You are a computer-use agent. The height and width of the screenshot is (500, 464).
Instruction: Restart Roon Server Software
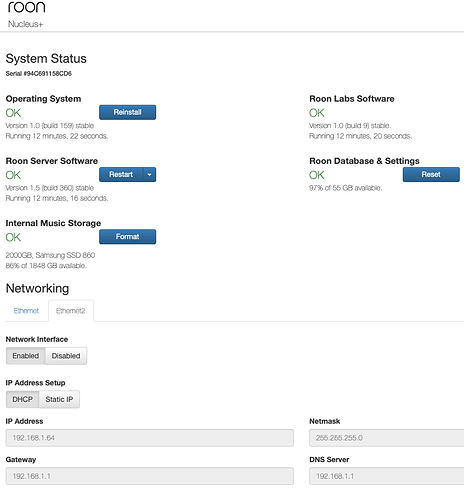coord(121,174)
